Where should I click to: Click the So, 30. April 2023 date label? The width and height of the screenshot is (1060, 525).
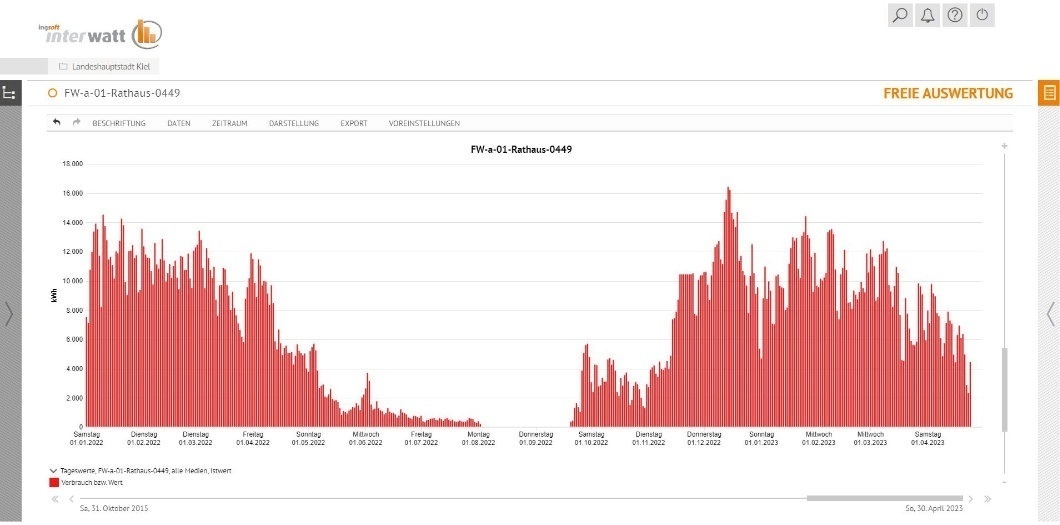tap(935, 508)
